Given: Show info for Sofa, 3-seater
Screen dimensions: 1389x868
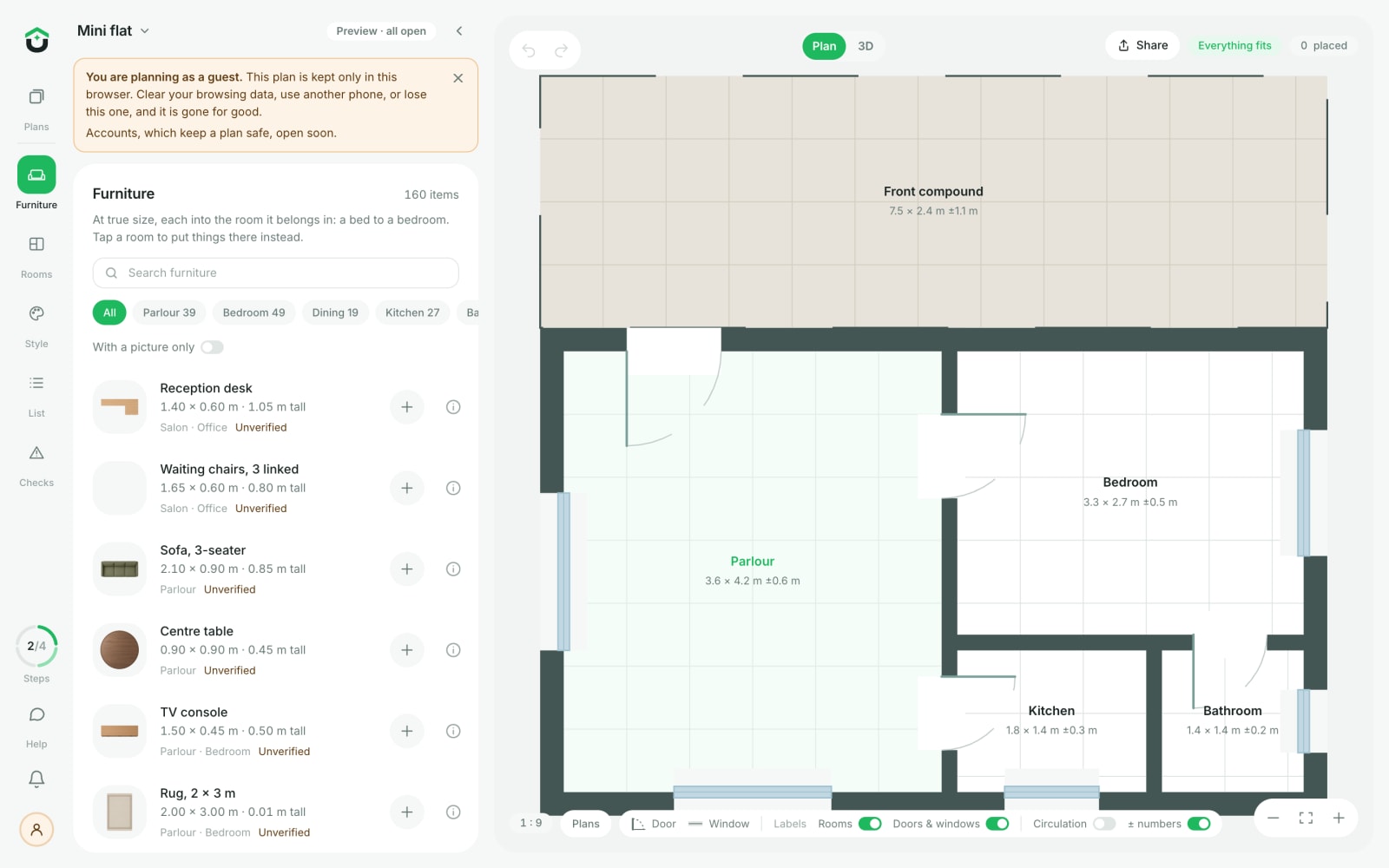Looking at the screenshot, I should pos(453,569).
